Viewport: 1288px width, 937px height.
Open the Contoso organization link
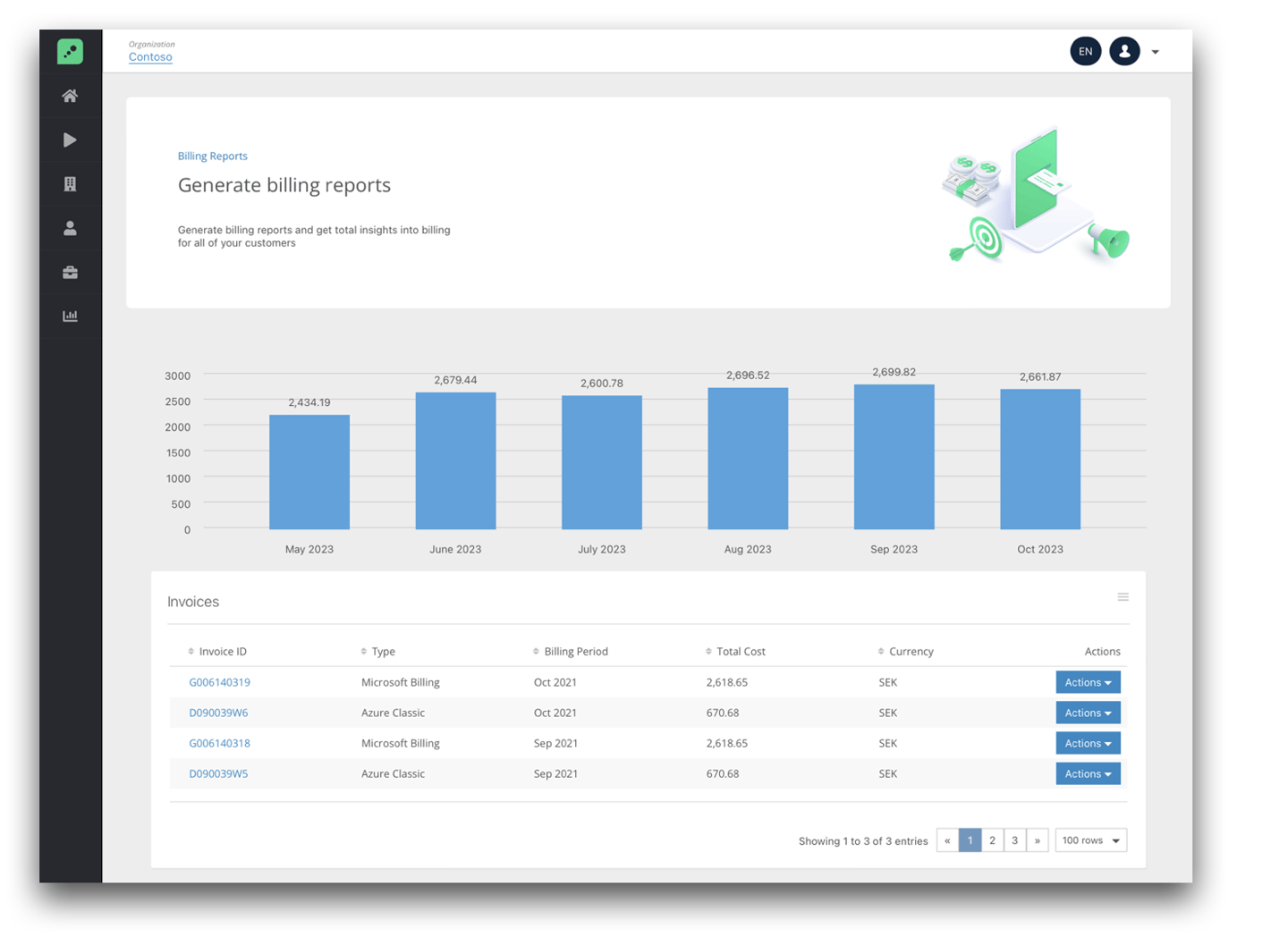coord(149,56)
